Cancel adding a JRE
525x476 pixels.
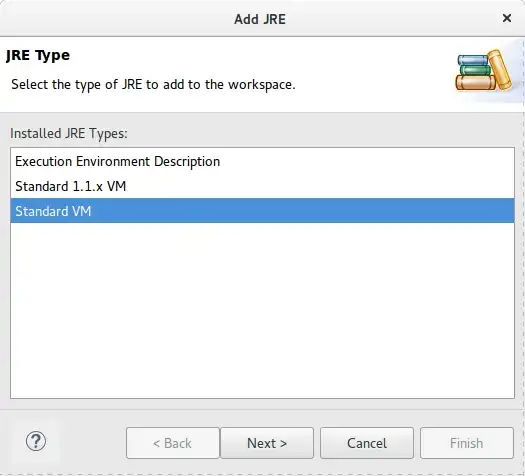(367, 443)
